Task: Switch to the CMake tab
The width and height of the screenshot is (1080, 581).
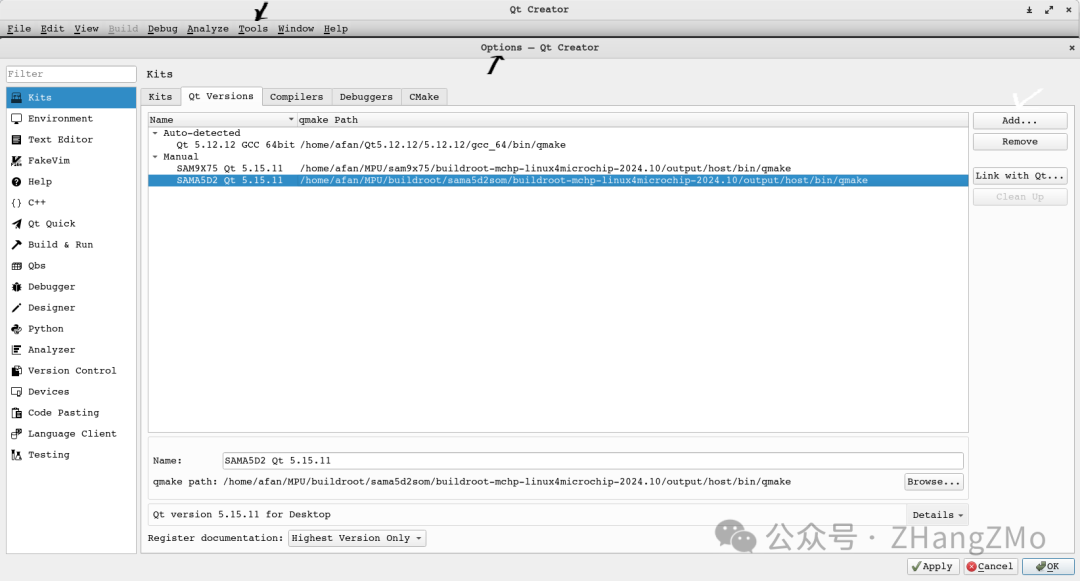Action: tap(424, 97)
